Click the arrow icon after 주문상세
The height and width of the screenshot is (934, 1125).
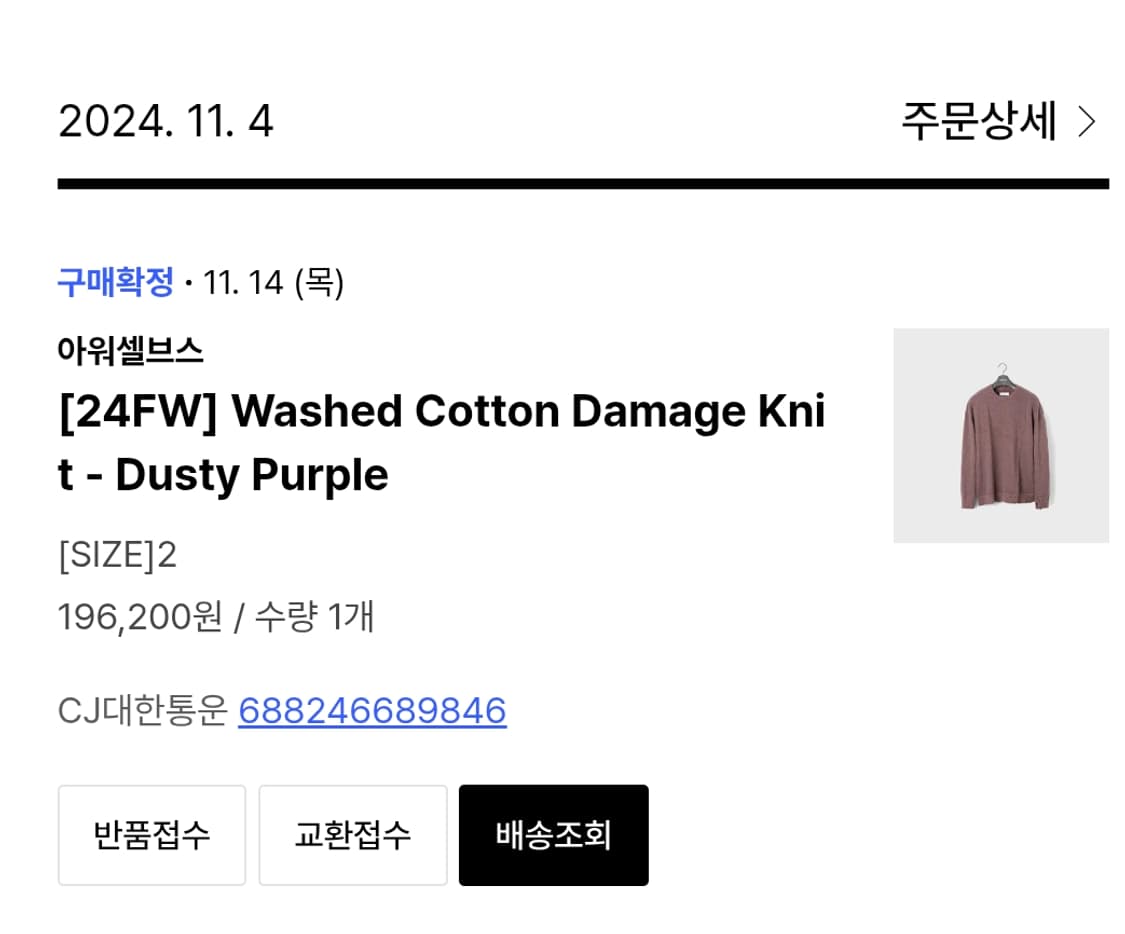tap(1089, 122)
